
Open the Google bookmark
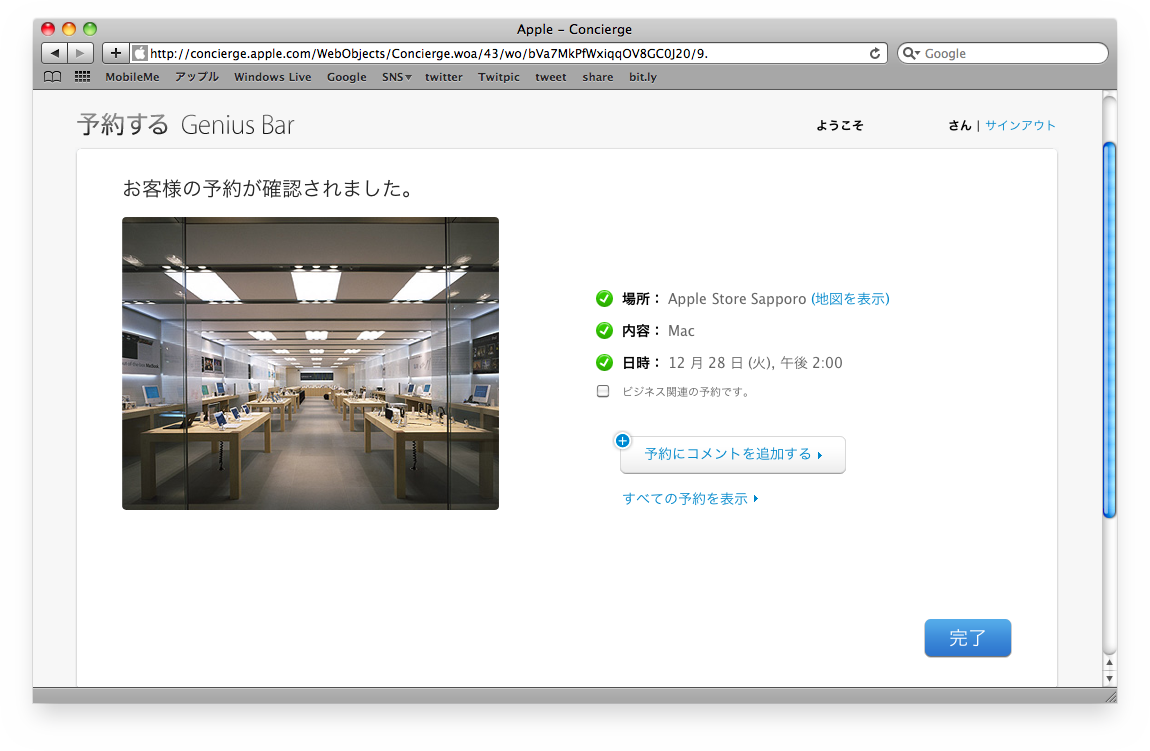346,77
